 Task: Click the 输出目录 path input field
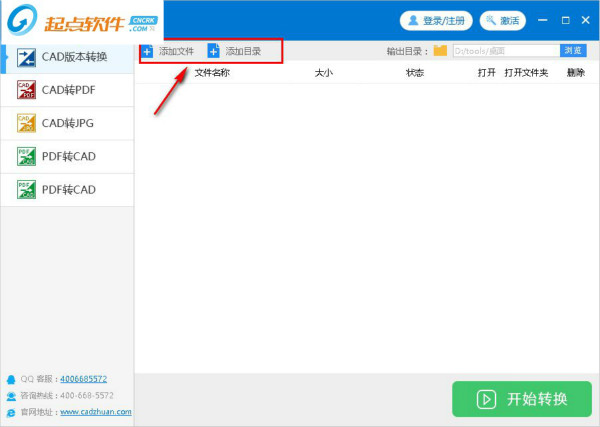[x=506, y=51]
